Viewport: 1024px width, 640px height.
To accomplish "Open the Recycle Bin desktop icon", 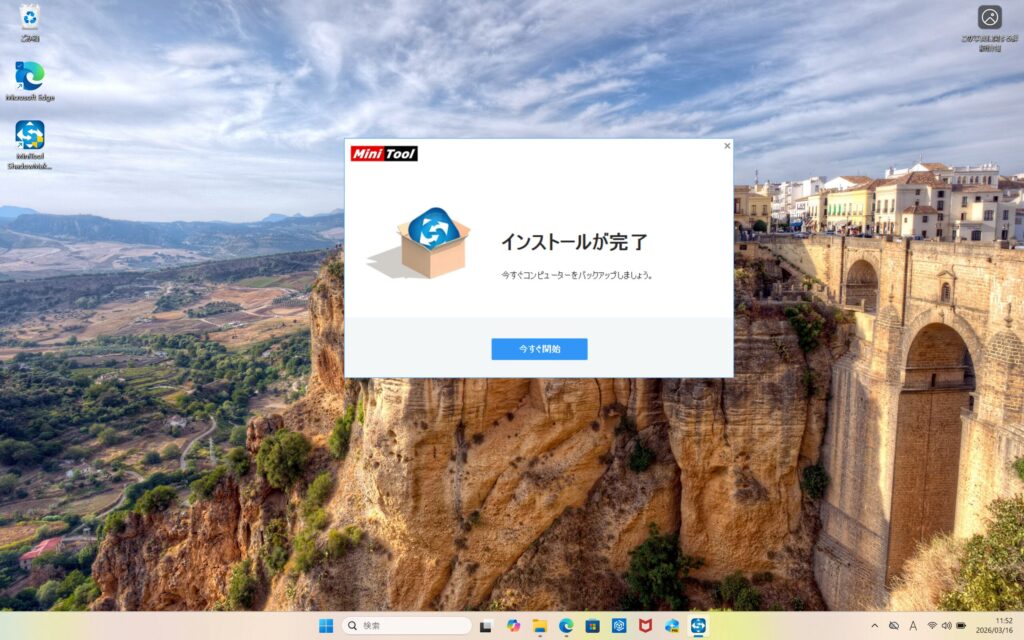I will pos(30,20).
